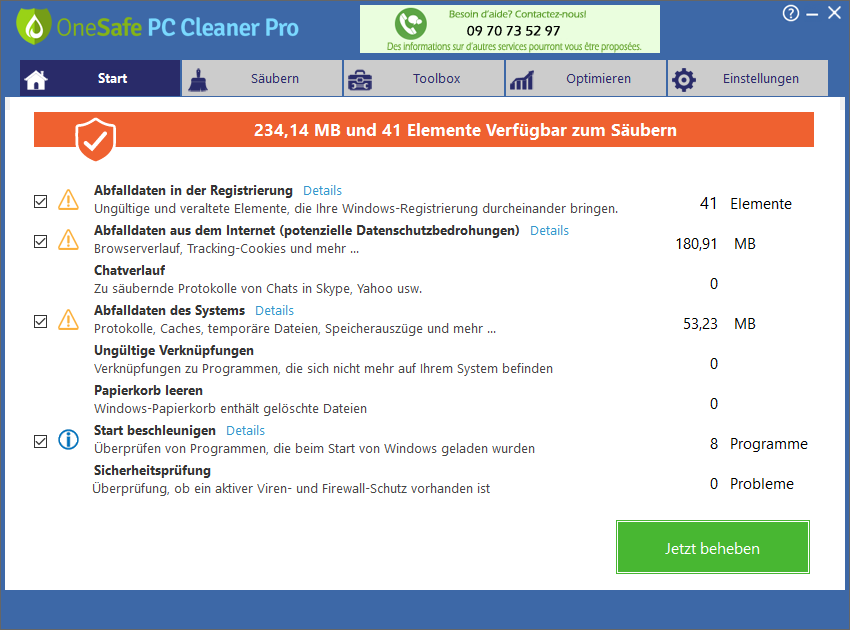The image size is (850, 630).
Task: Click the info icon beside Start beschleunigen
Action: point(68,440)
